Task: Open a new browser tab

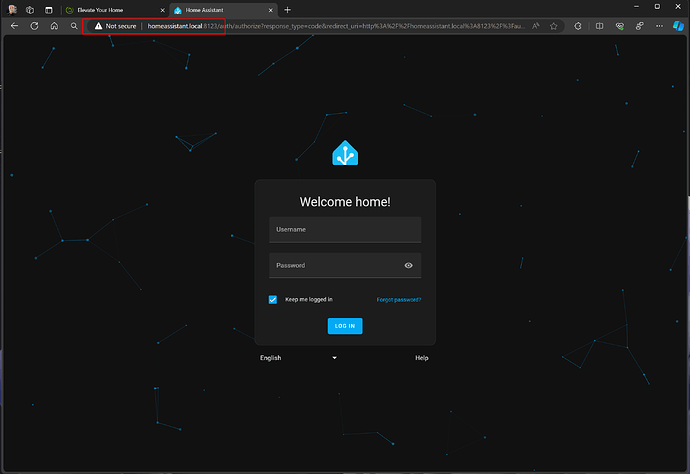Action: 288,9
